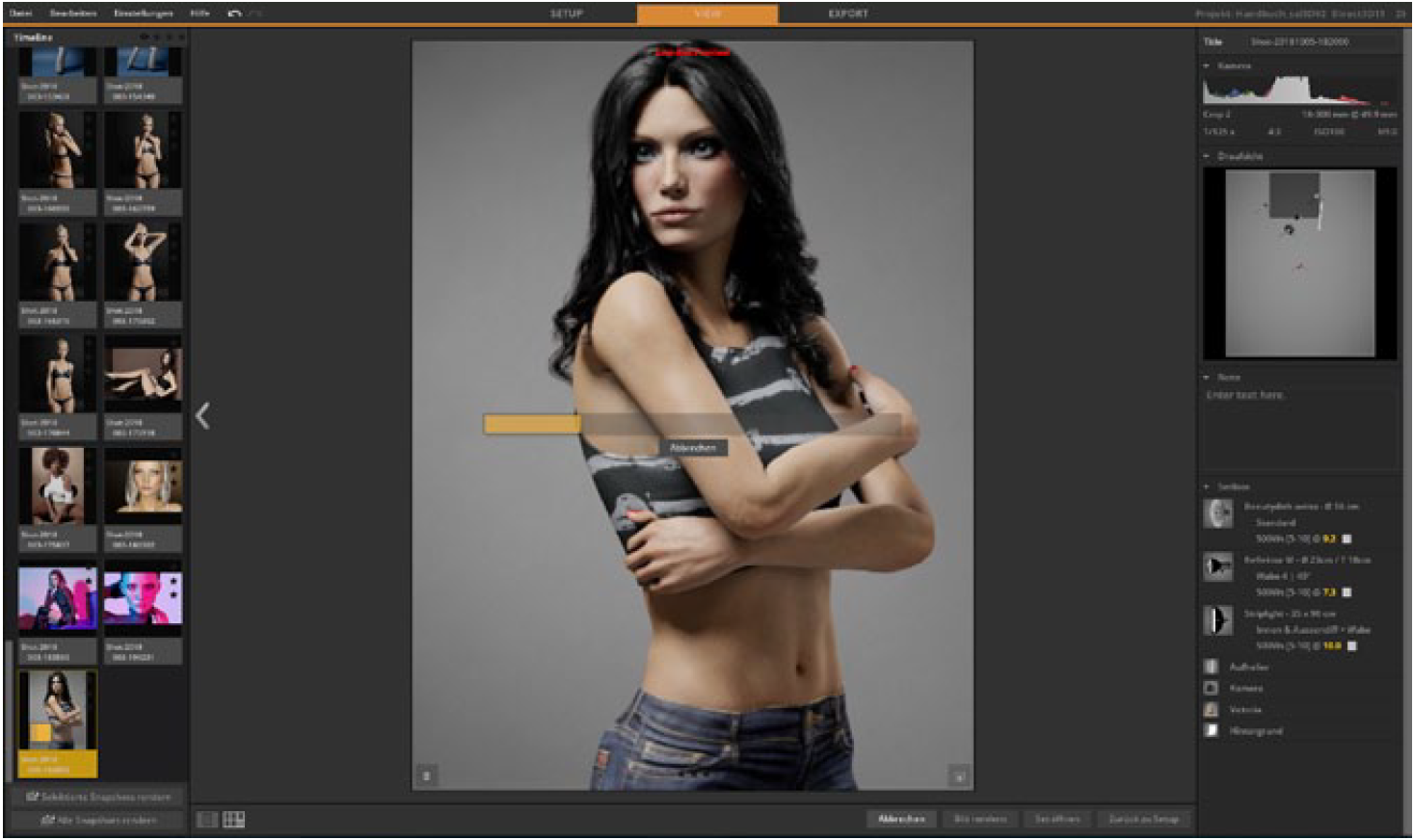Open the EXPORT tab
The height and width of the screenshot is (840, 1414).
coord(848,13)
